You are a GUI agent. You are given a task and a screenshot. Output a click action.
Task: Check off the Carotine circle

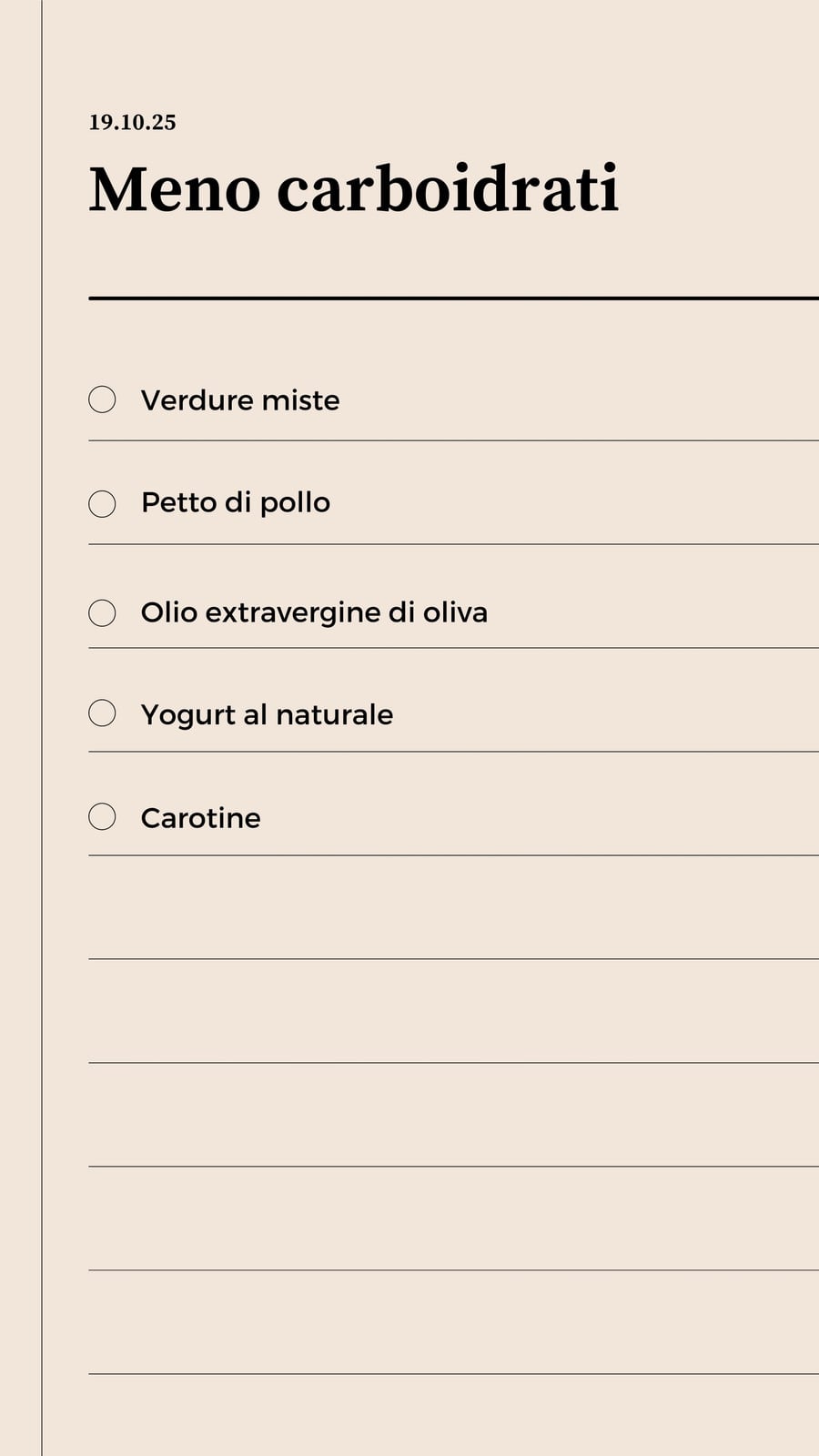point(102,816)
